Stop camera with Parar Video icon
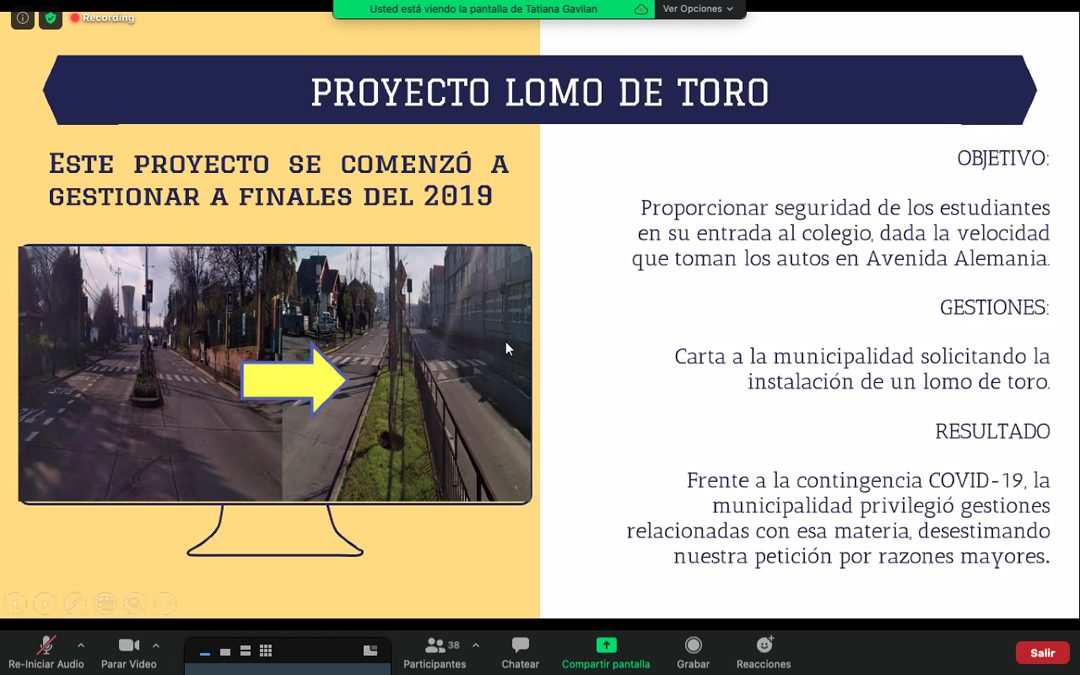This screenshot has height=675, width=1080. click(x=128, y=646)
